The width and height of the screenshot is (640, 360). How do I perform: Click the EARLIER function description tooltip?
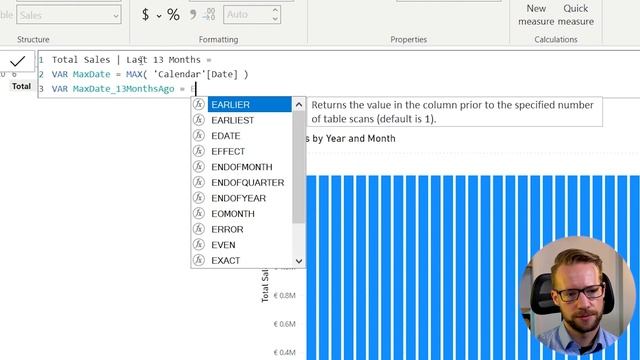454,112
